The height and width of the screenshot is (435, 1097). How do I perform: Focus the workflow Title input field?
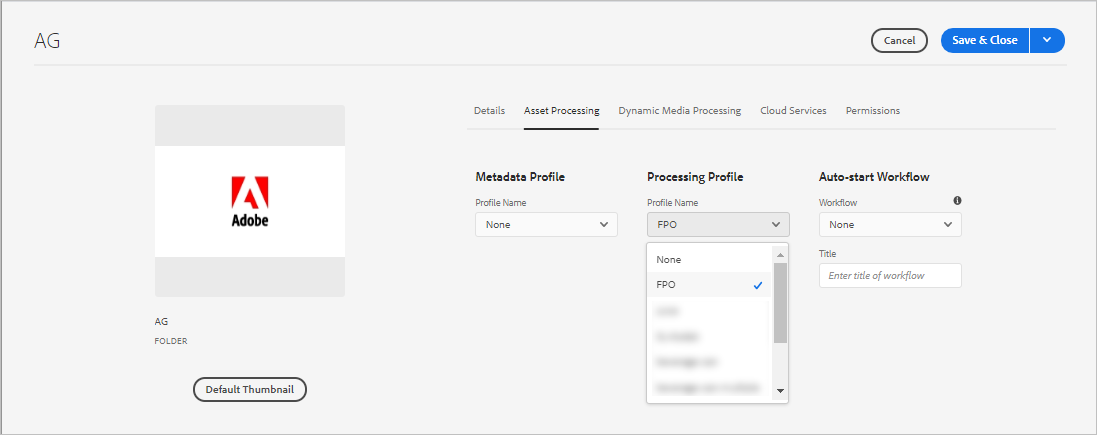pos(890,276)
